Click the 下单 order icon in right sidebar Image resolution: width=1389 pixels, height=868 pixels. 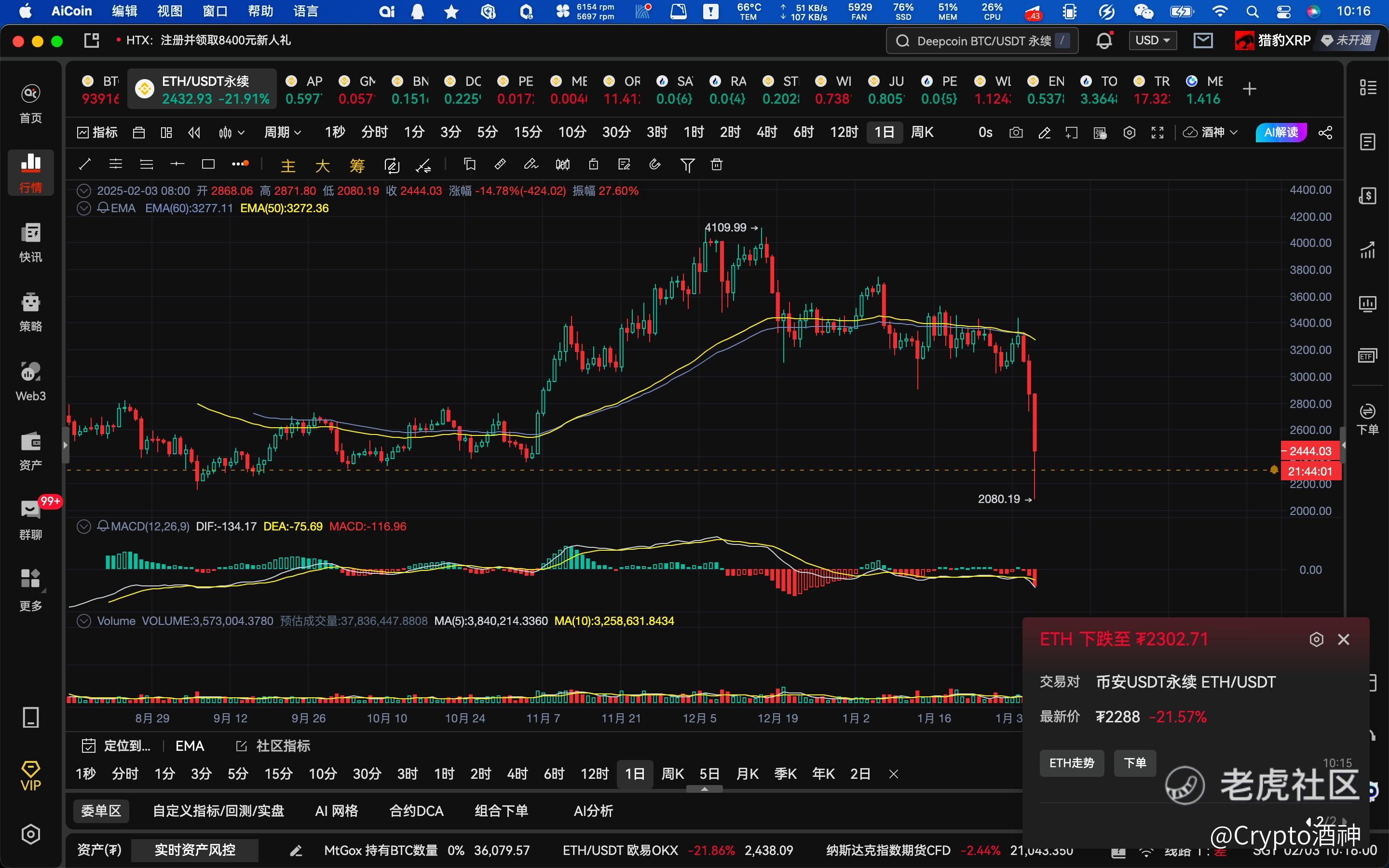pos(1367,419)
